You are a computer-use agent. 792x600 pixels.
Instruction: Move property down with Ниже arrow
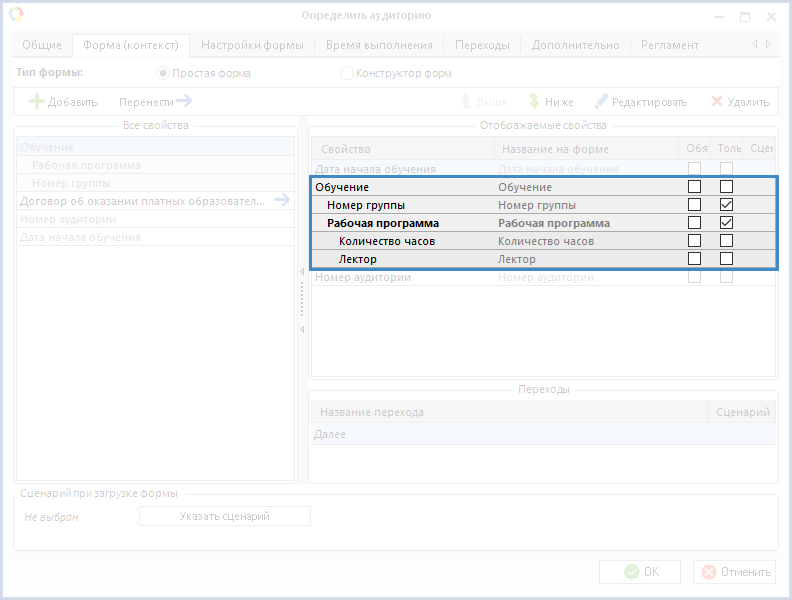click(x=534, y=102)
